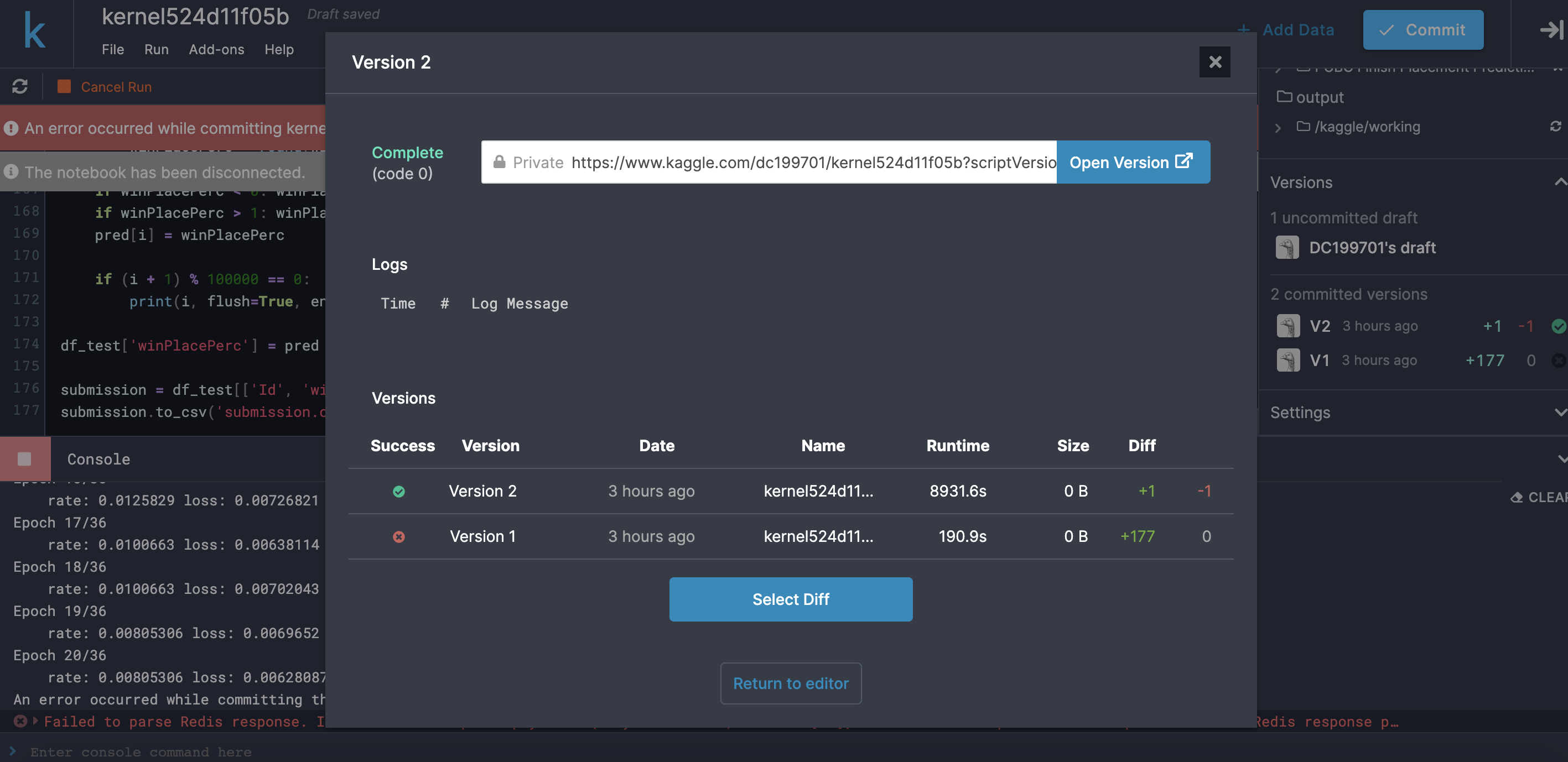This screenshot has height=762, width=1568.
Task: Collapse the Versions section chevron
Action: [x=1560, y=182]
